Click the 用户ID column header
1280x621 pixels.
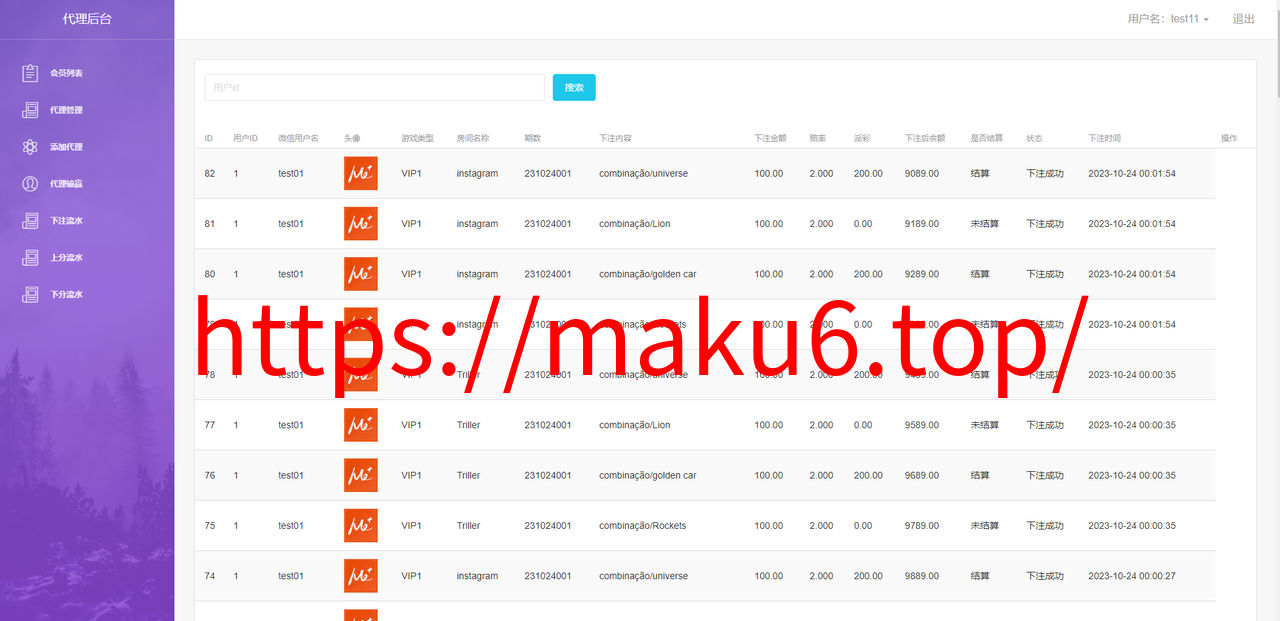245,138
